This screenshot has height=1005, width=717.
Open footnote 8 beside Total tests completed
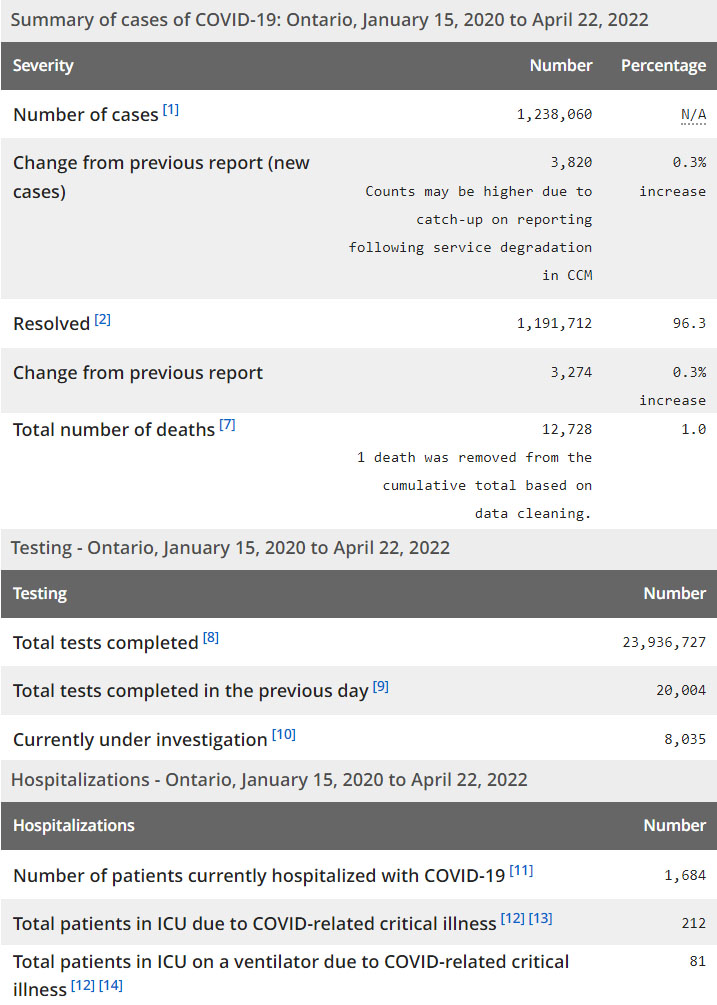(211, 638)
